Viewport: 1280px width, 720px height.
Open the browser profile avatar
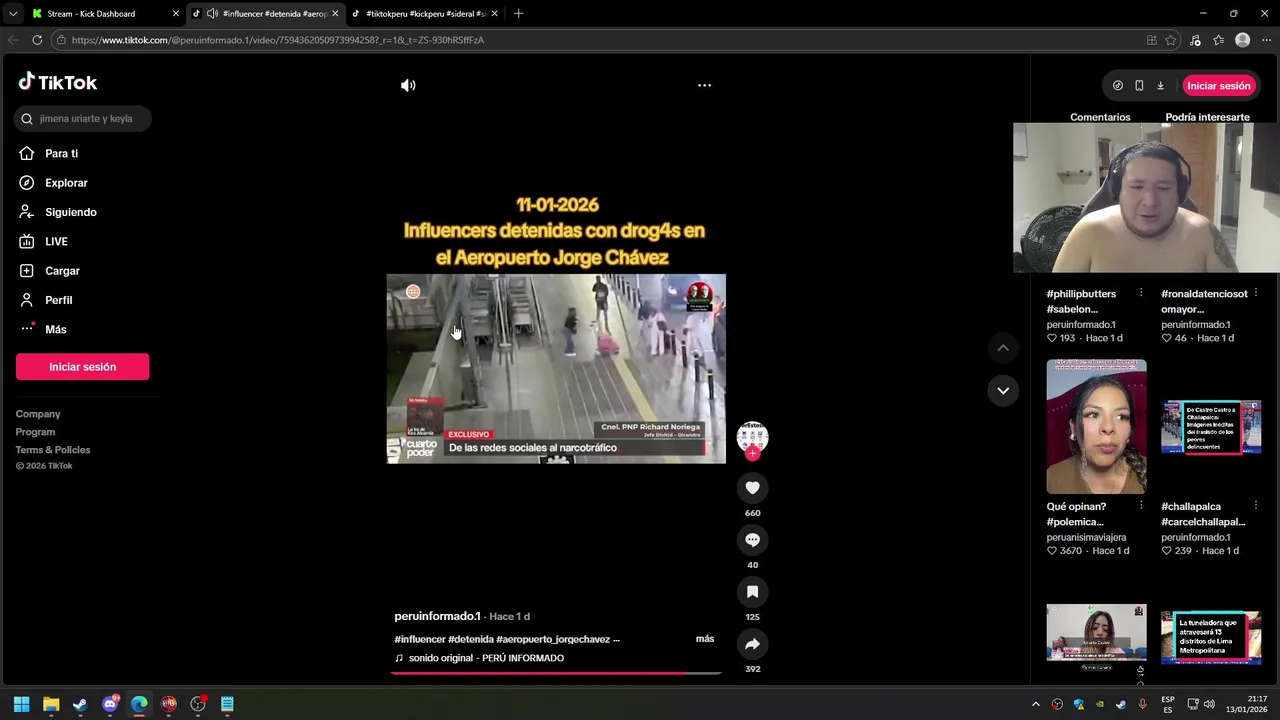pyautogui.click(x=1242, y=40)
